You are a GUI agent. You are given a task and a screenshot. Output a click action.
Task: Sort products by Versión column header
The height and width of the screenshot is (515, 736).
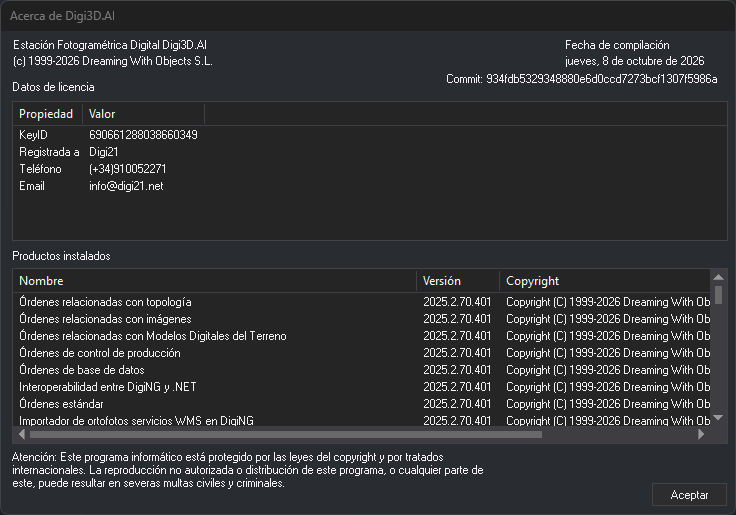458,281
